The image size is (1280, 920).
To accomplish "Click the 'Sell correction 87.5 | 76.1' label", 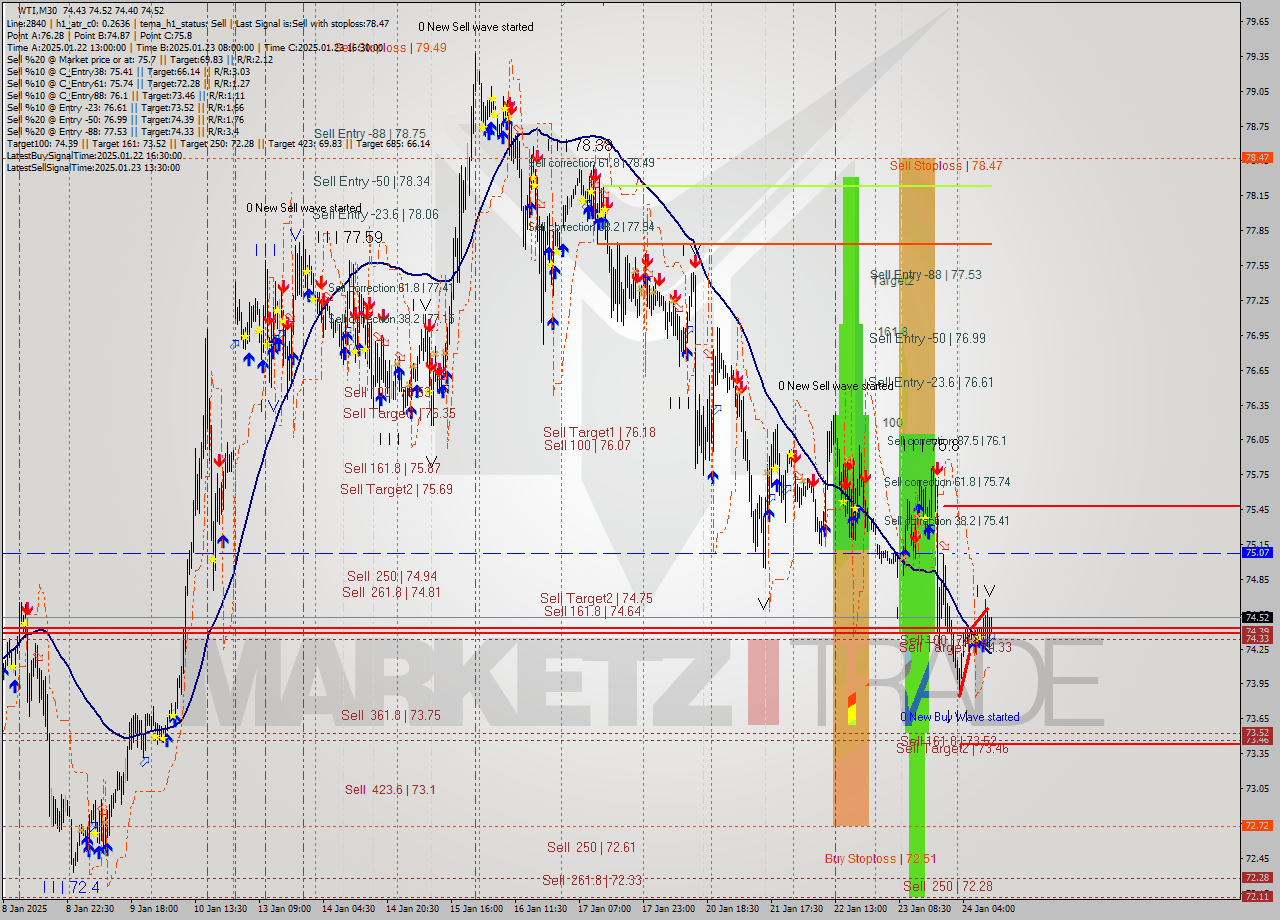I will pos(946,441).
